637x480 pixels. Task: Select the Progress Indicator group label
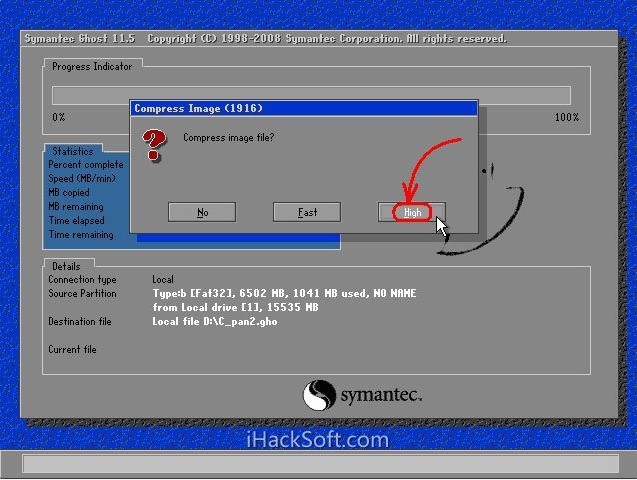(91, 67)
